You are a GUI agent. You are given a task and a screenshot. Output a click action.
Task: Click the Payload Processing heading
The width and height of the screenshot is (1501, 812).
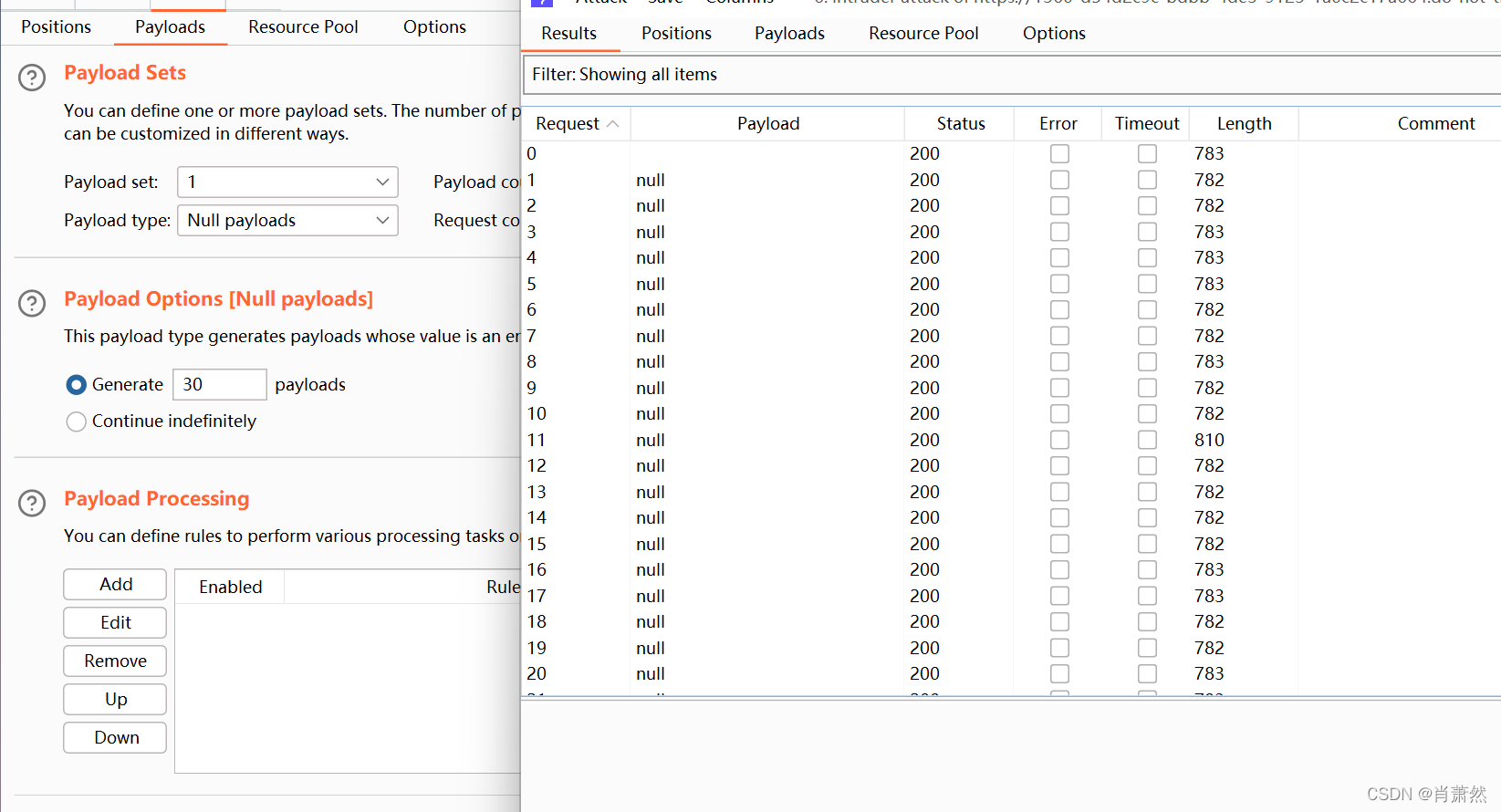click(x=157, y=499)
